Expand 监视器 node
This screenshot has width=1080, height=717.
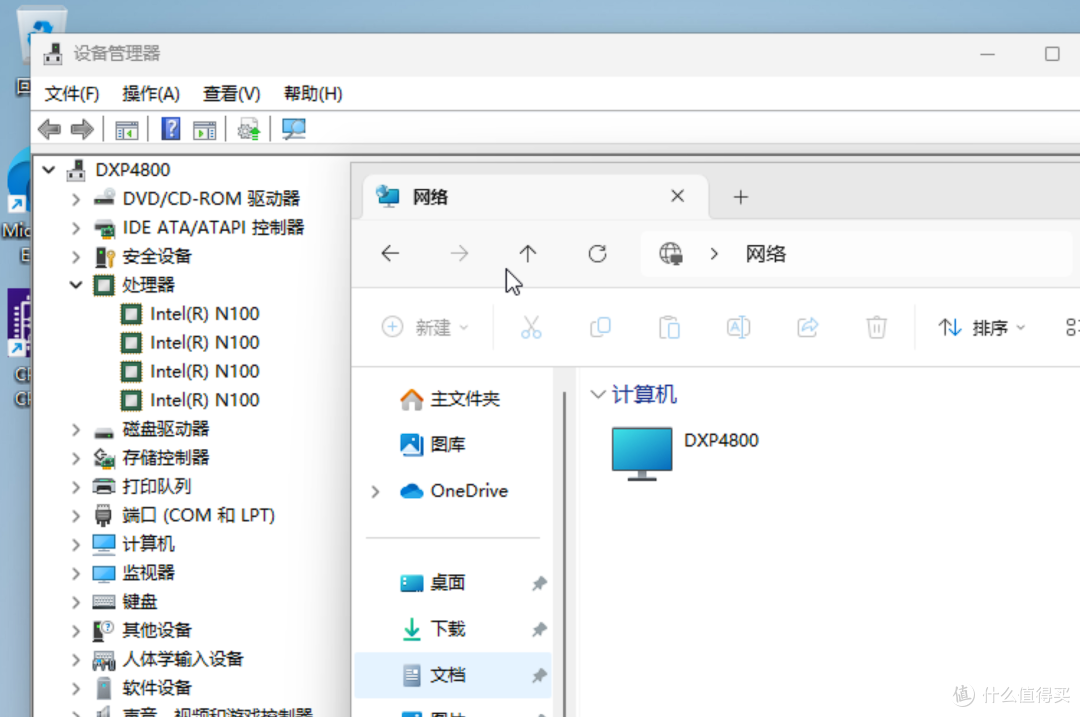pyautogui.click(x=76, y=573)
